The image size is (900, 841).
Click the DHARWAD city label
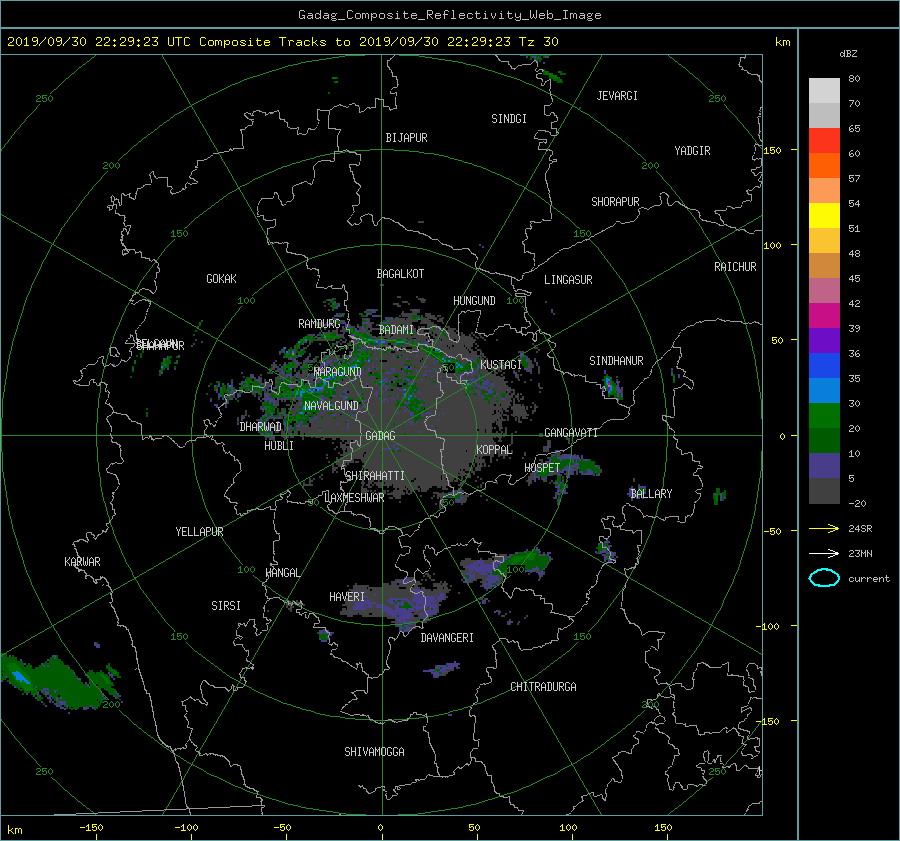click(261, 427)
